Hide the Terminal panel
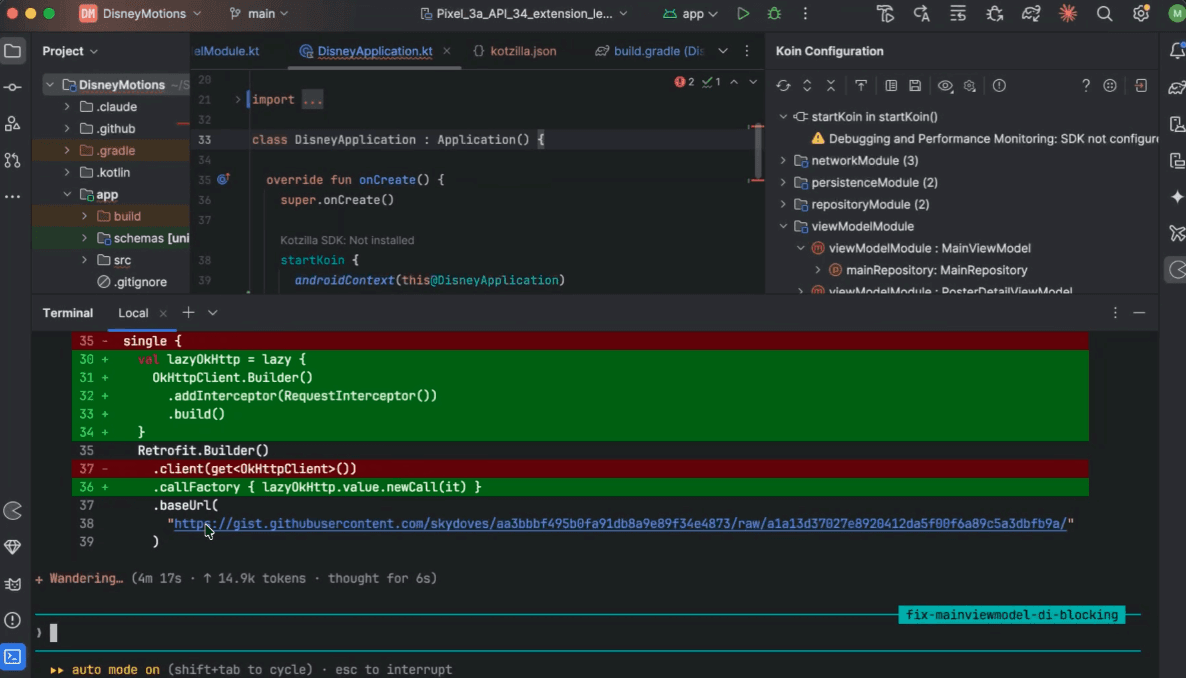The height and width of the screenshot is (678, 1186). (x=1139, y=313)
